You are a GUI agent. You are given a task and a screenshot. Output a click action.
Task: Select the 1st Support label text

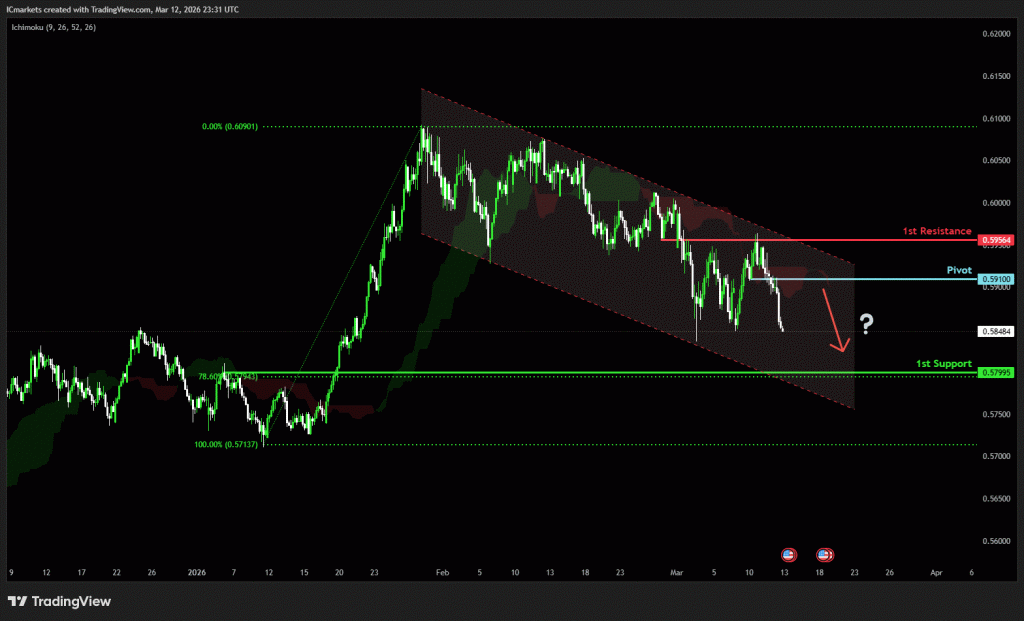click(x=943, y=363)
